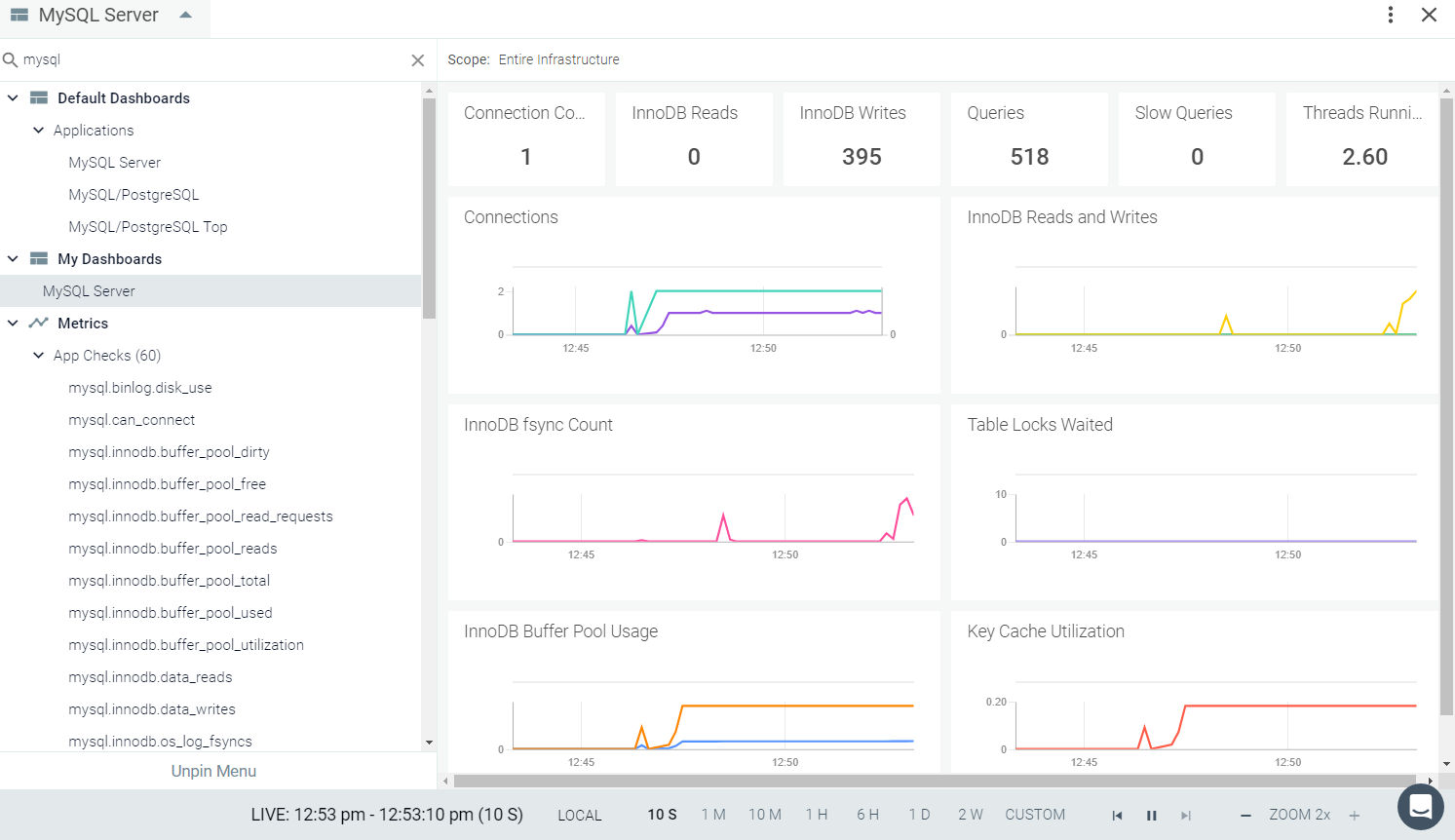Choose the CUSTOM time range
1455x840 pixels.
1035,815
